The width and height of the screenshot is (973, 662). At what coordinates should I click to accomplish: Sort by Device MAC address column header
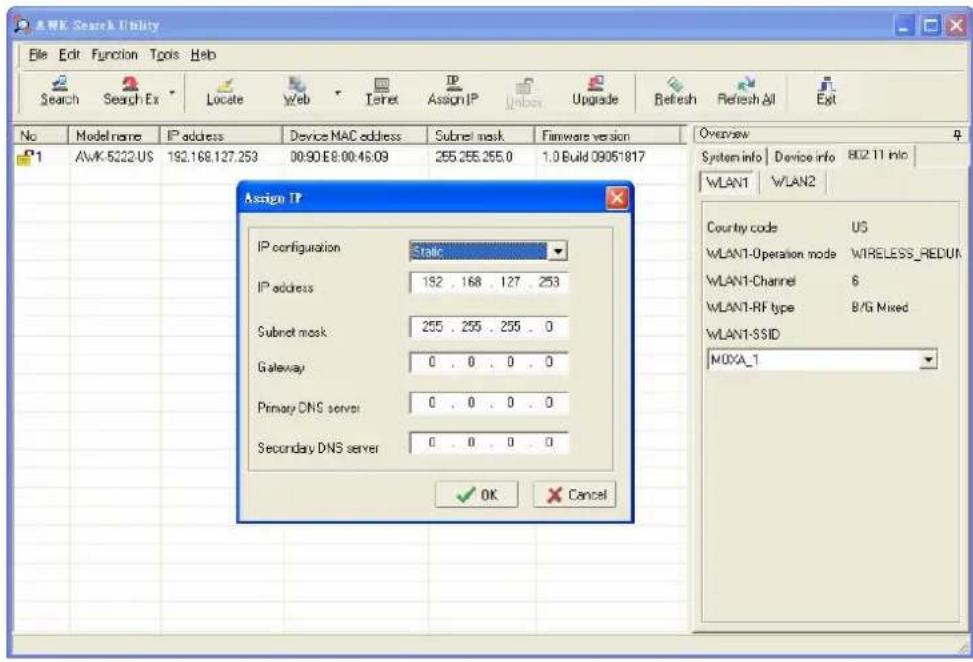coord(355,135)
